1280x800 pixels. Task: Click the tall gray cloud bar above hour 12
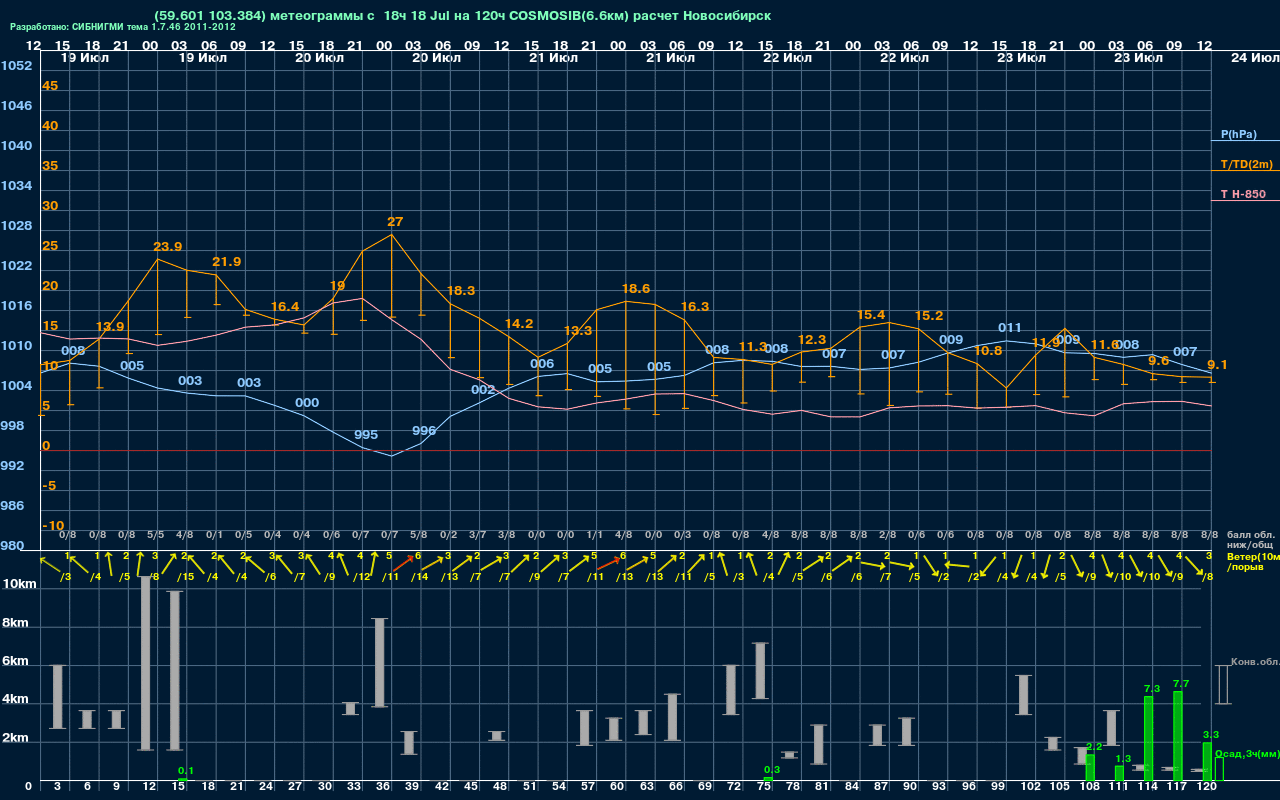(146, 663)
